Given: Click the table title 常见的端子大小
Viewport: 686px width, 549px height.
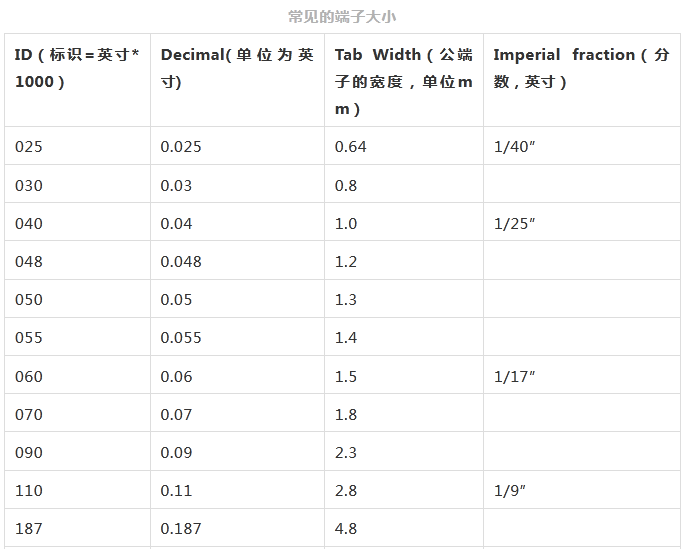Looking at the screenshot, I should coord(343,17).
